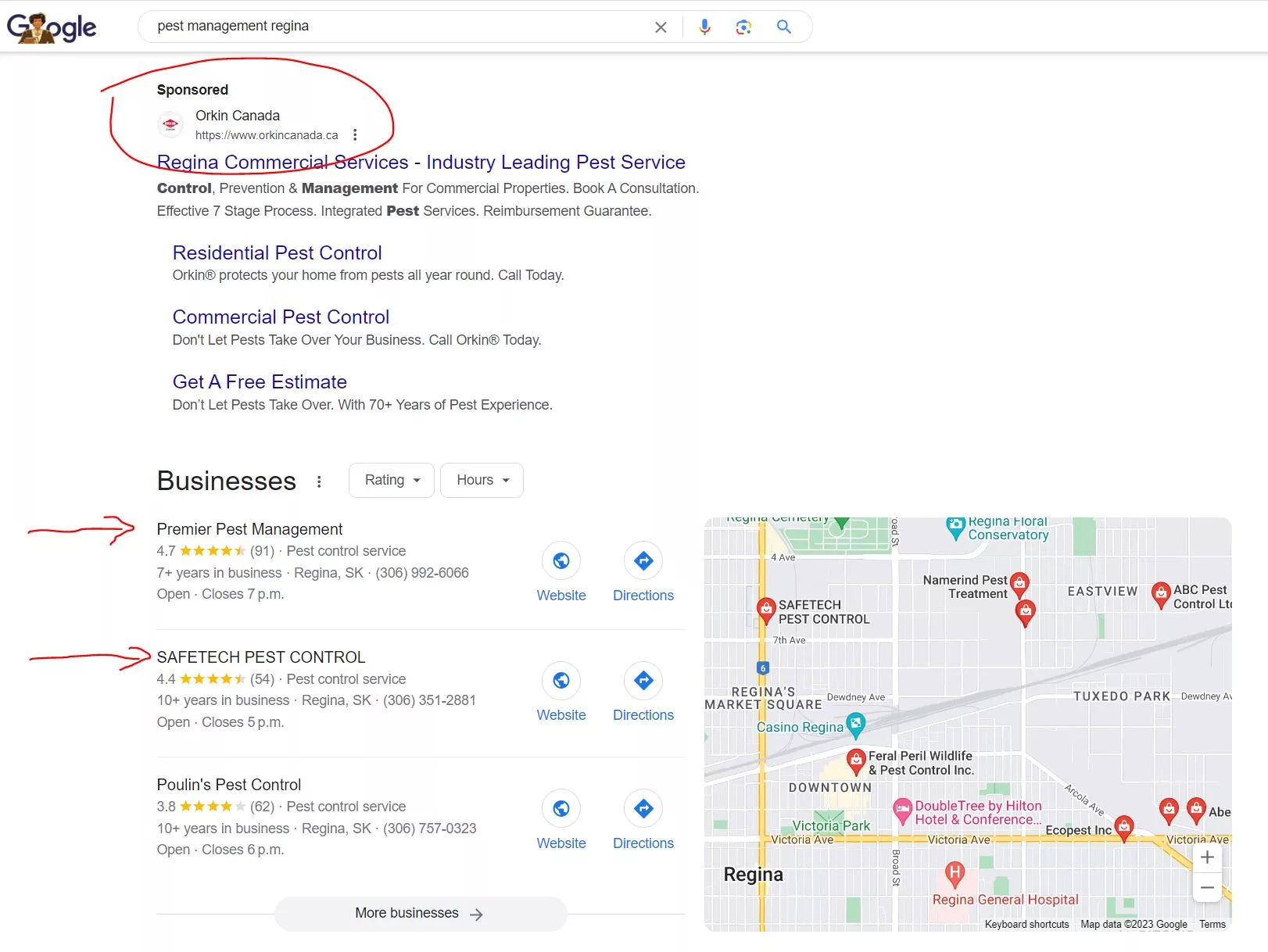Open the Businesses section options menu
This screenshot has width=1268, height=952.
(x=319, y=481)
